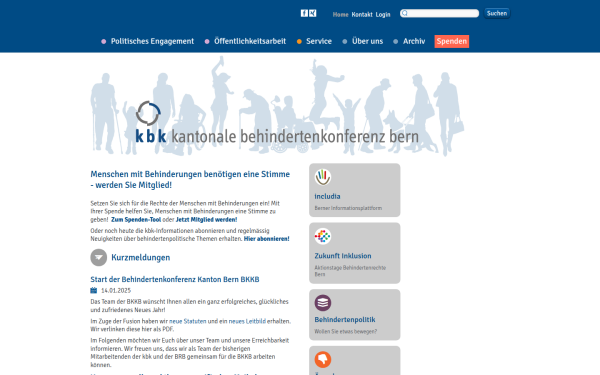Screen dimensions: 600x375
Task: Open the Kurzmeldungen heading
Action: coord(140,258)
